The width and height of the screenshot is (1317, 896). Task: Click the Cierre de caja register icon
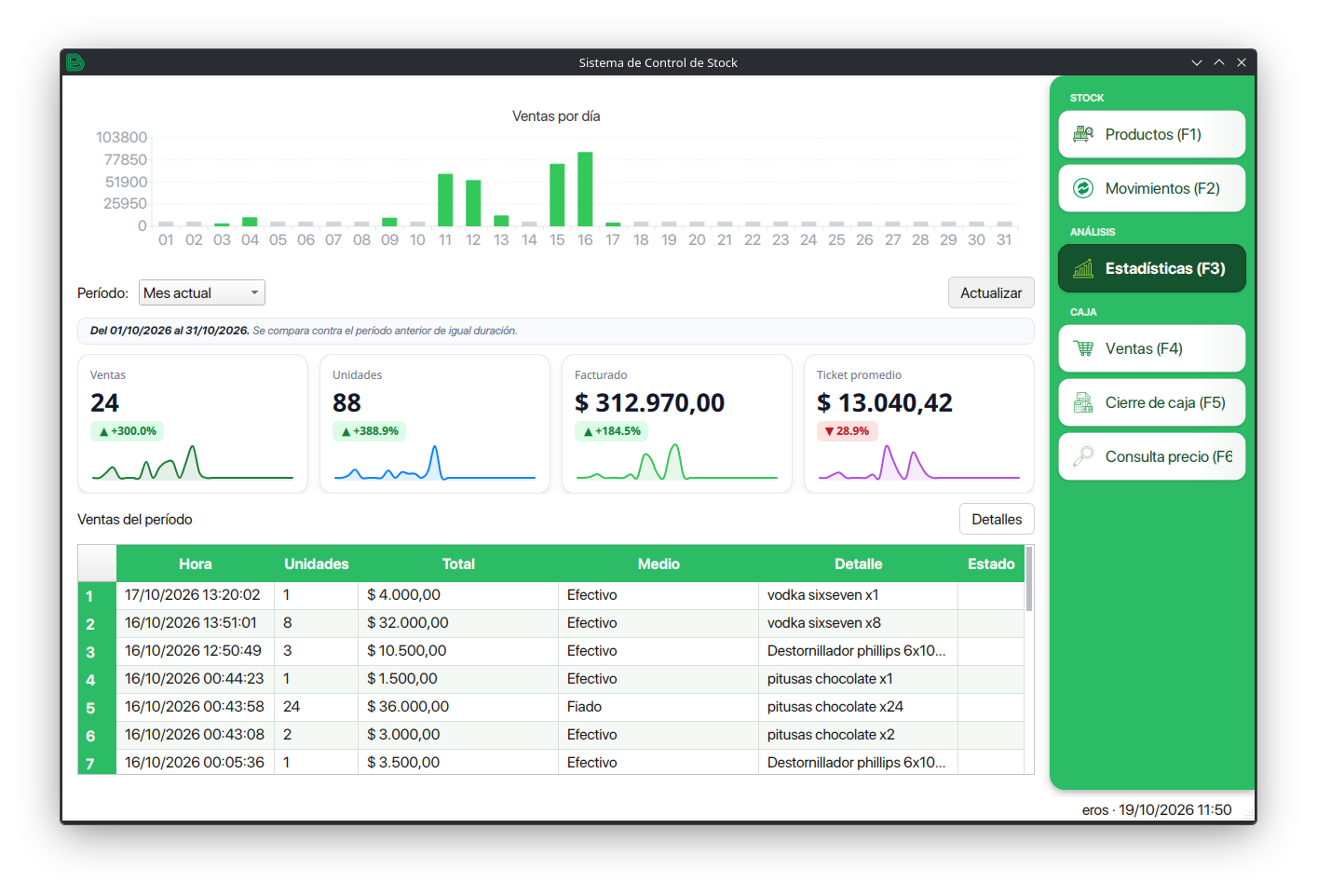[1083, 402]
